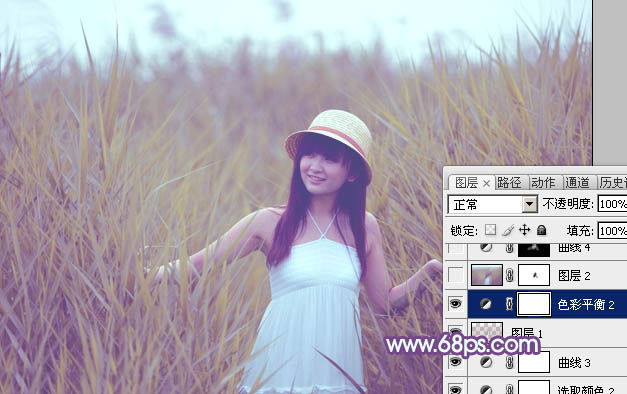The height and width of the screenshot is (394, 627).
Task: Switch to the 通道 tab
Action: coord(577,183)
